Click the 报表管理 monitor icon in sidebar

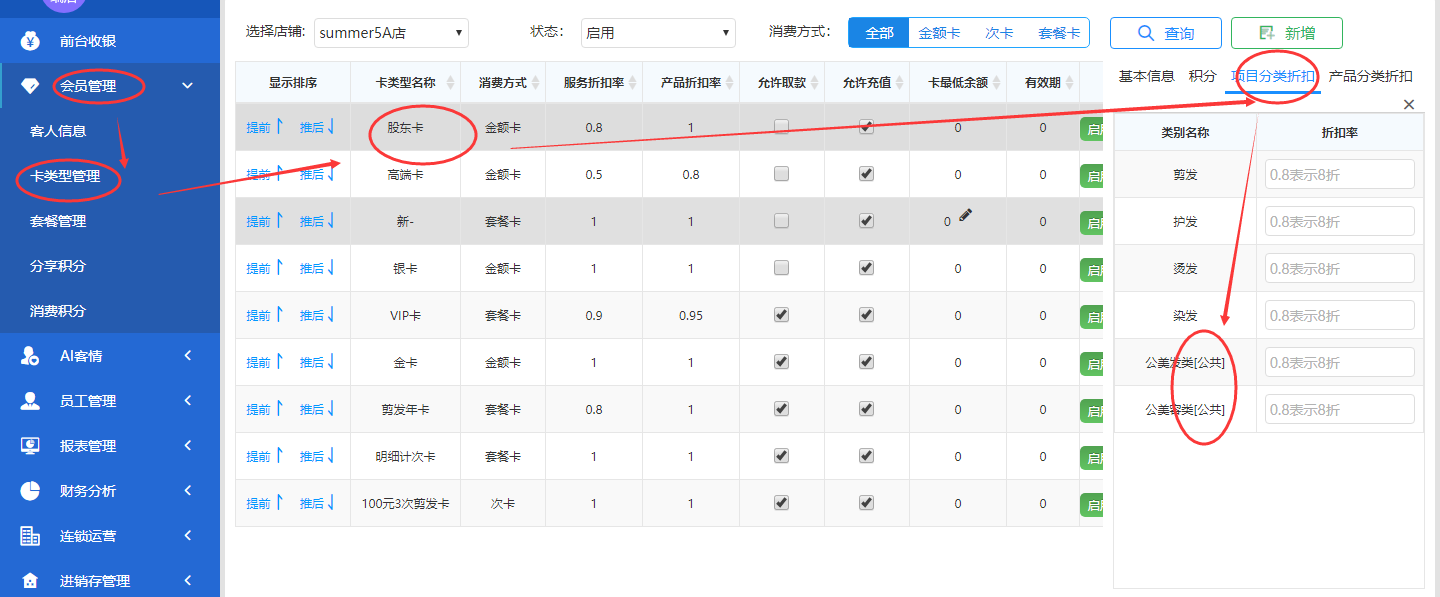tap(30, 446)
